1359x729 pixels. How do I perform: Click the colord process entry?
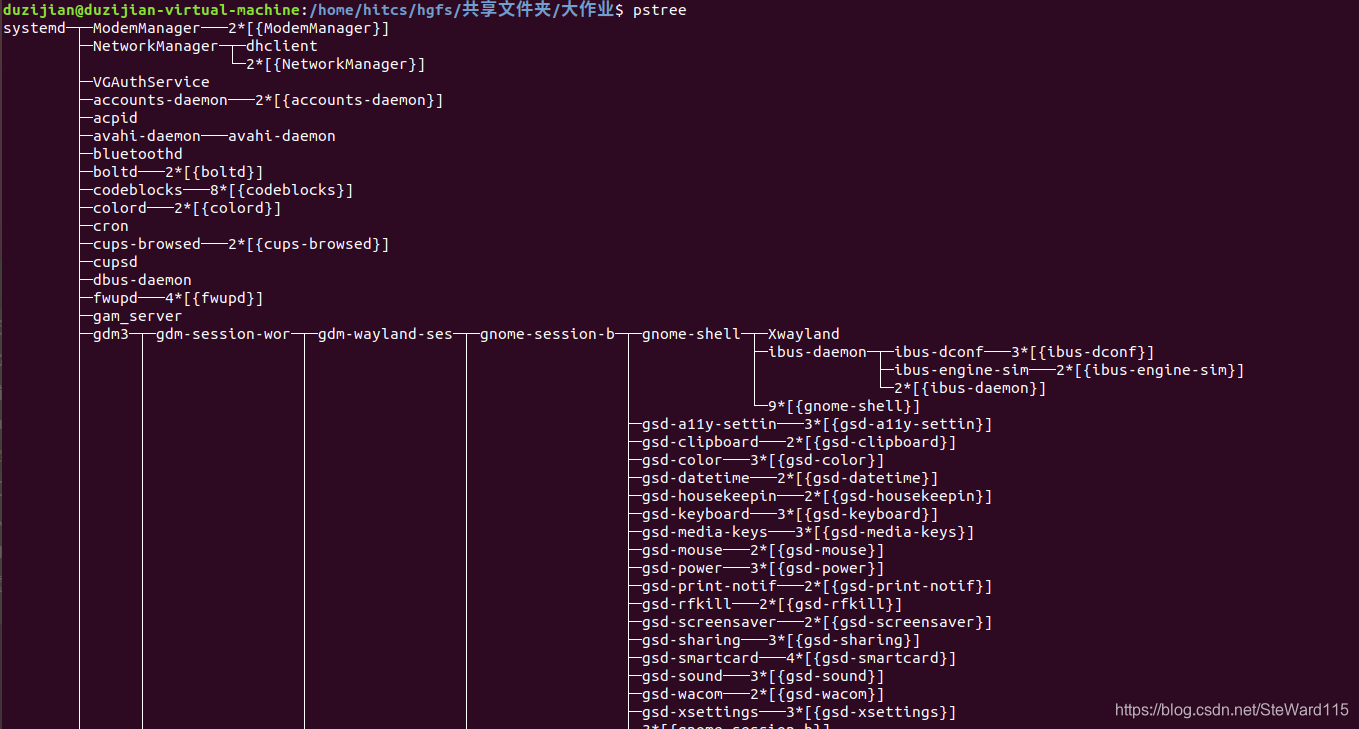coord(120,208)
